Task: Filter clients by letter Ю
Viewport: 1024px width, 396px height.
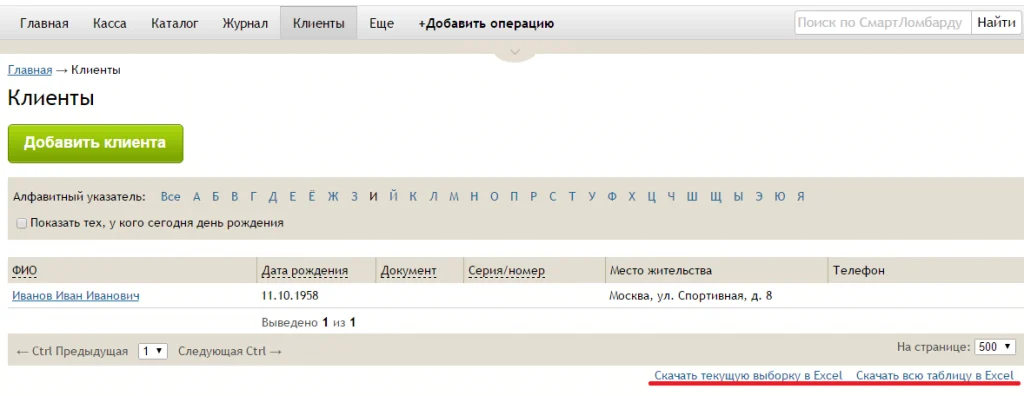Action: (x=780, y=197)
